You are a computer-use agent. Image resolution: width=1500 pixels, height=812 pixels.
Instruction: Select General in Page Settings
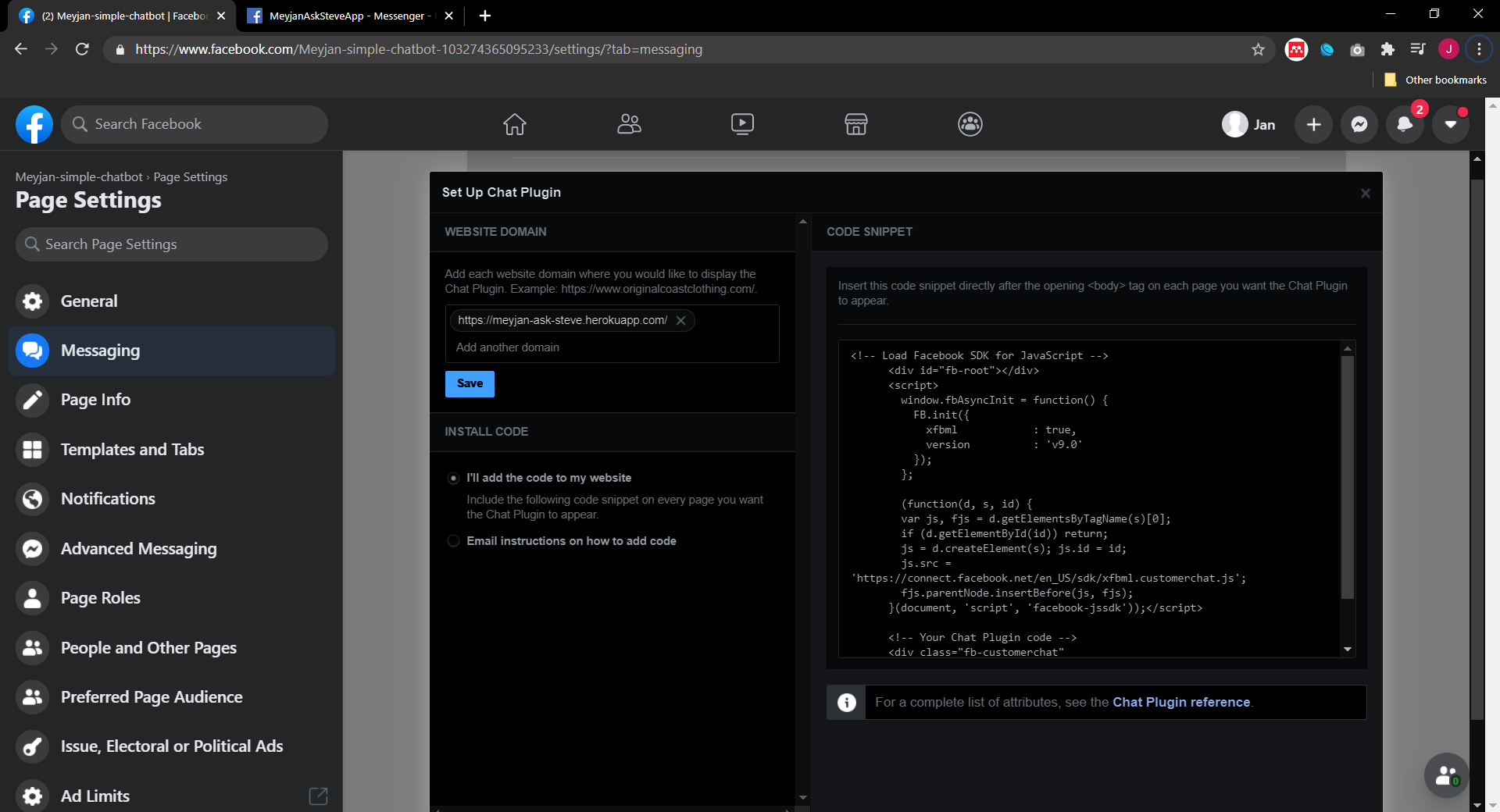[x=171, y=301]
